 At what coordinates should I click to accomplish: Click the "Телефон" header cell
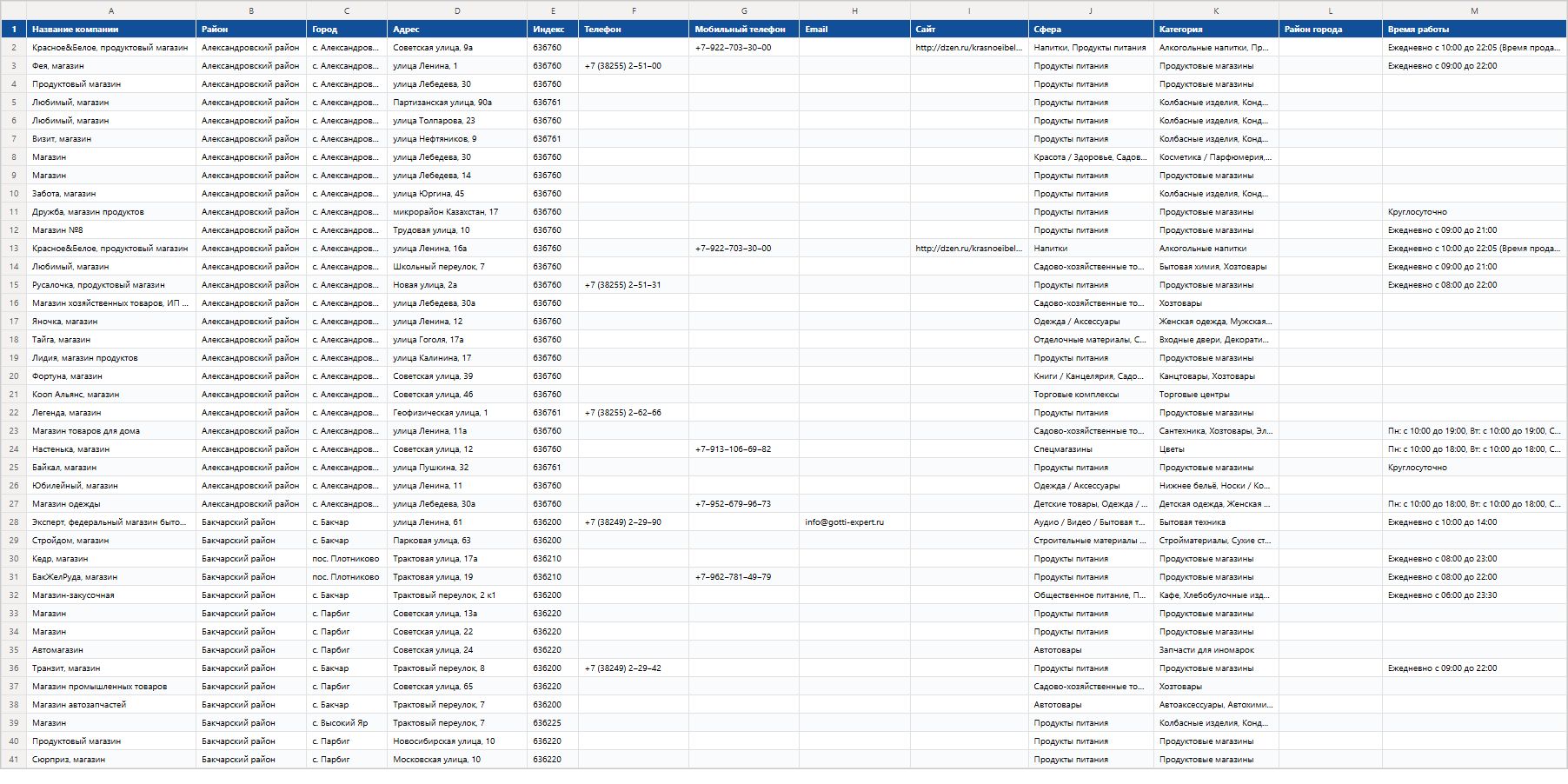coord(634,29)
